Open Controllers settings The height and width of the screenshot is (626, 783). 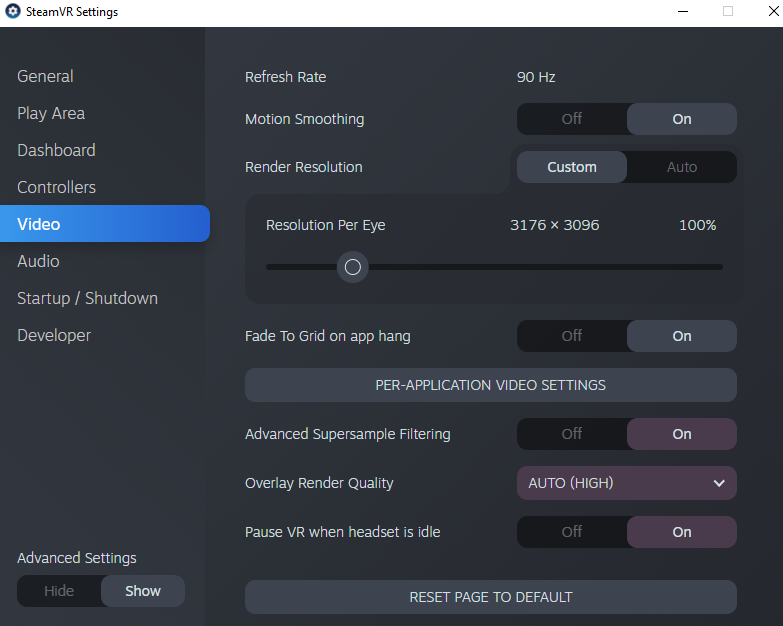[x=56, y=187]
